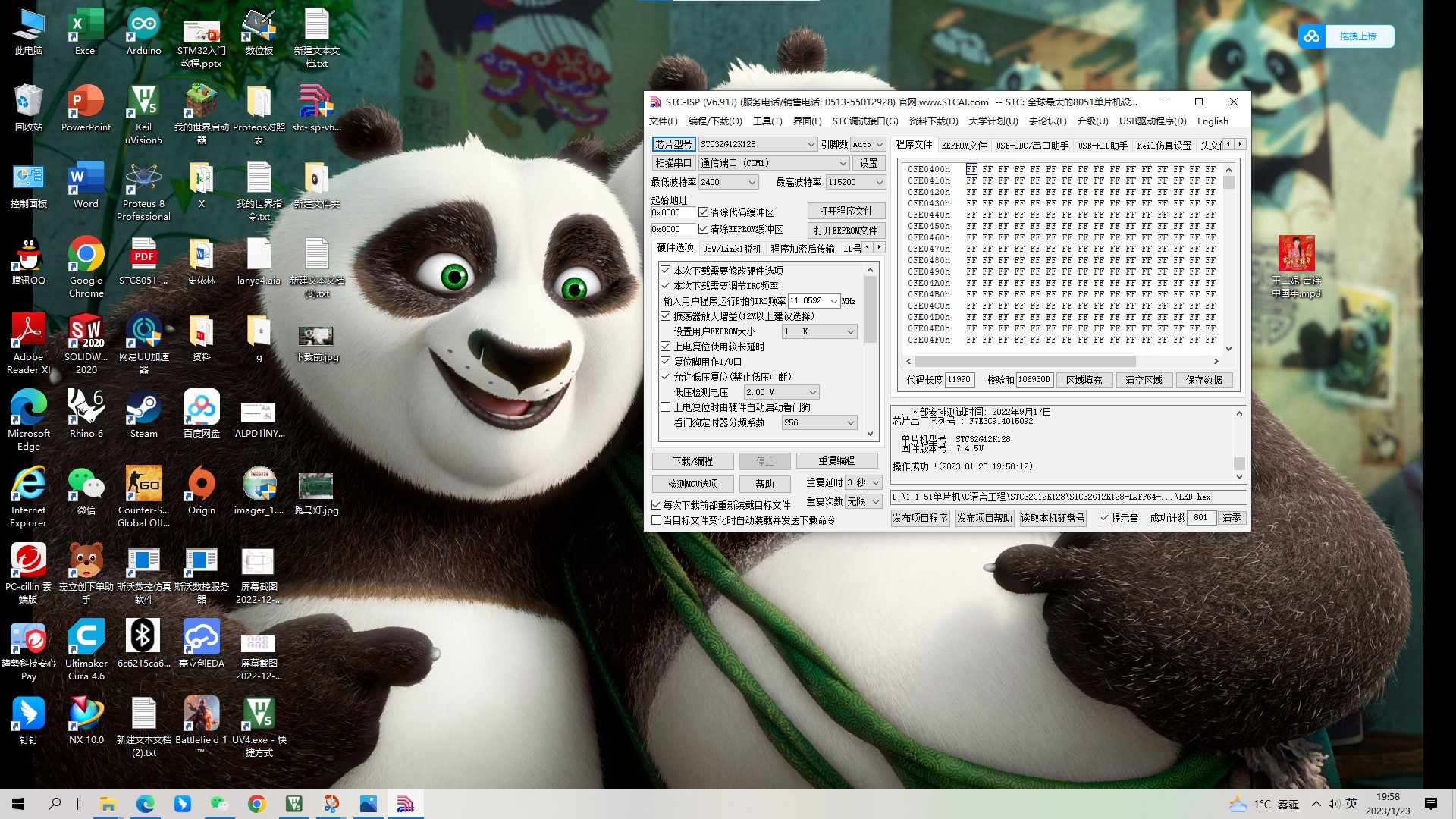The height and width of the screenshot is (819, 1456).
Task: Click 区域填充 button
Action: click(1084, 380)
